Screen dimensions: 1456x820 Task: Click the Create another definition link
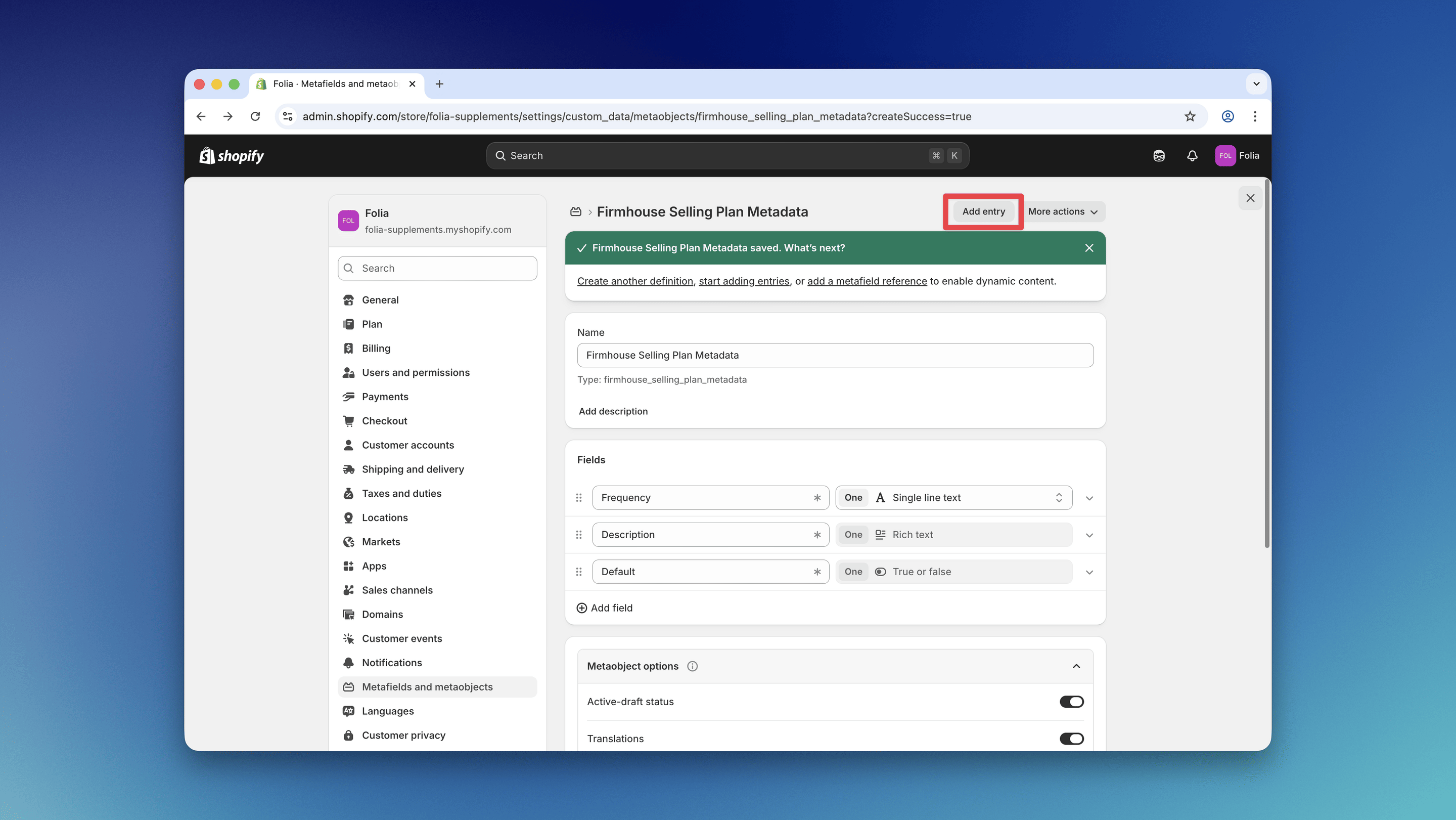coord(635,281)
